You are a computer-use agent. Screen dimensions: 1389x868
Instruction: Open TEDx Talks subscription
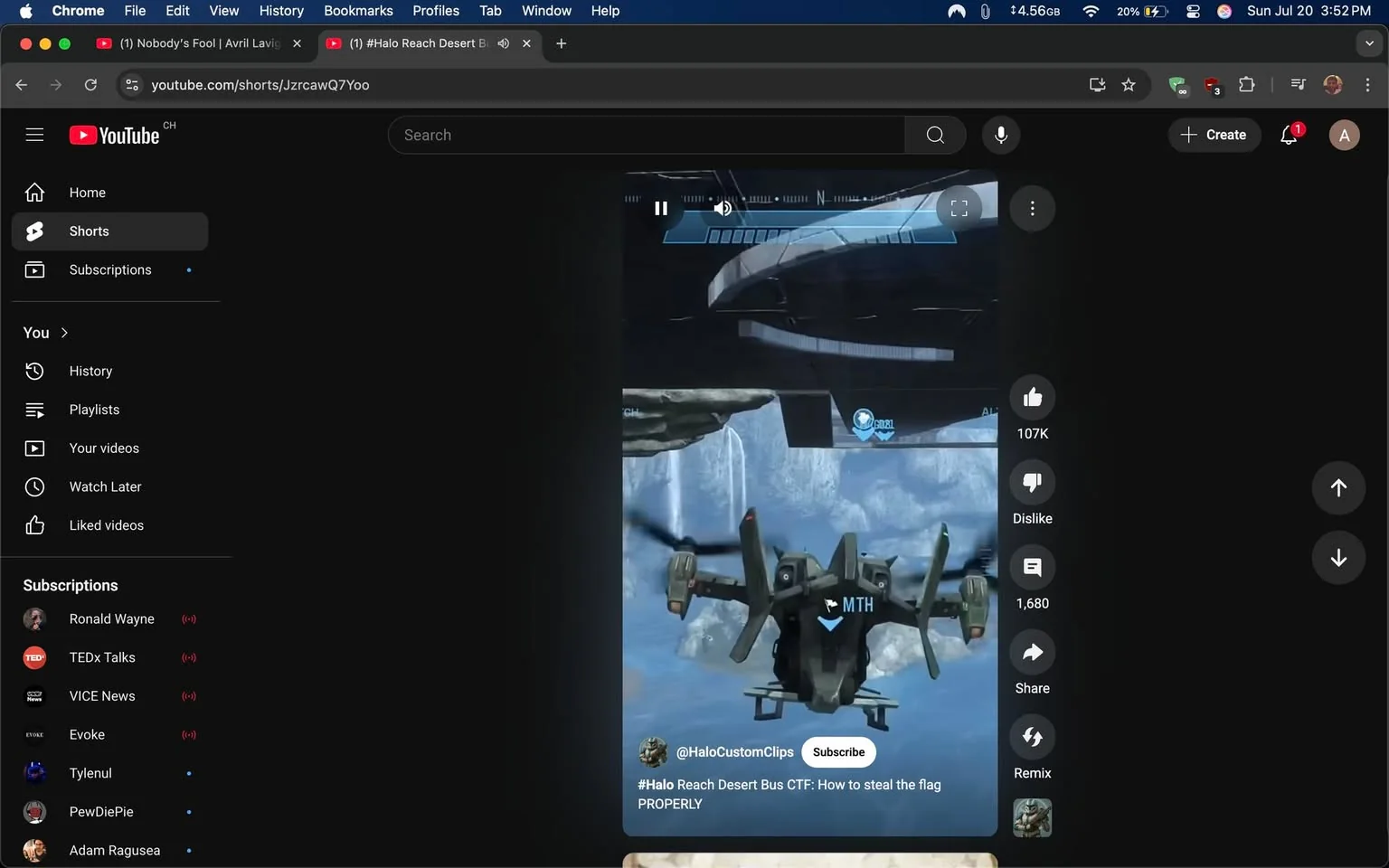109,657
